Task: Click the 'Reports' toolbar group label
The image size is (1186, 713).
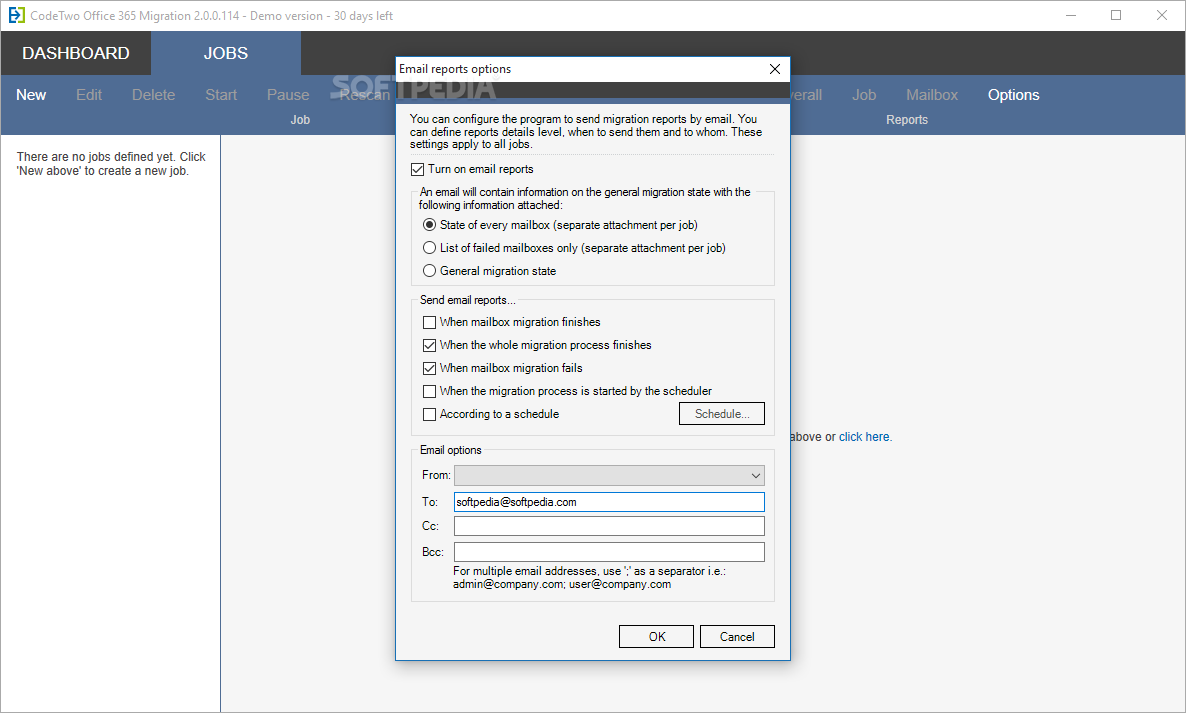Action: pos(907,119)
